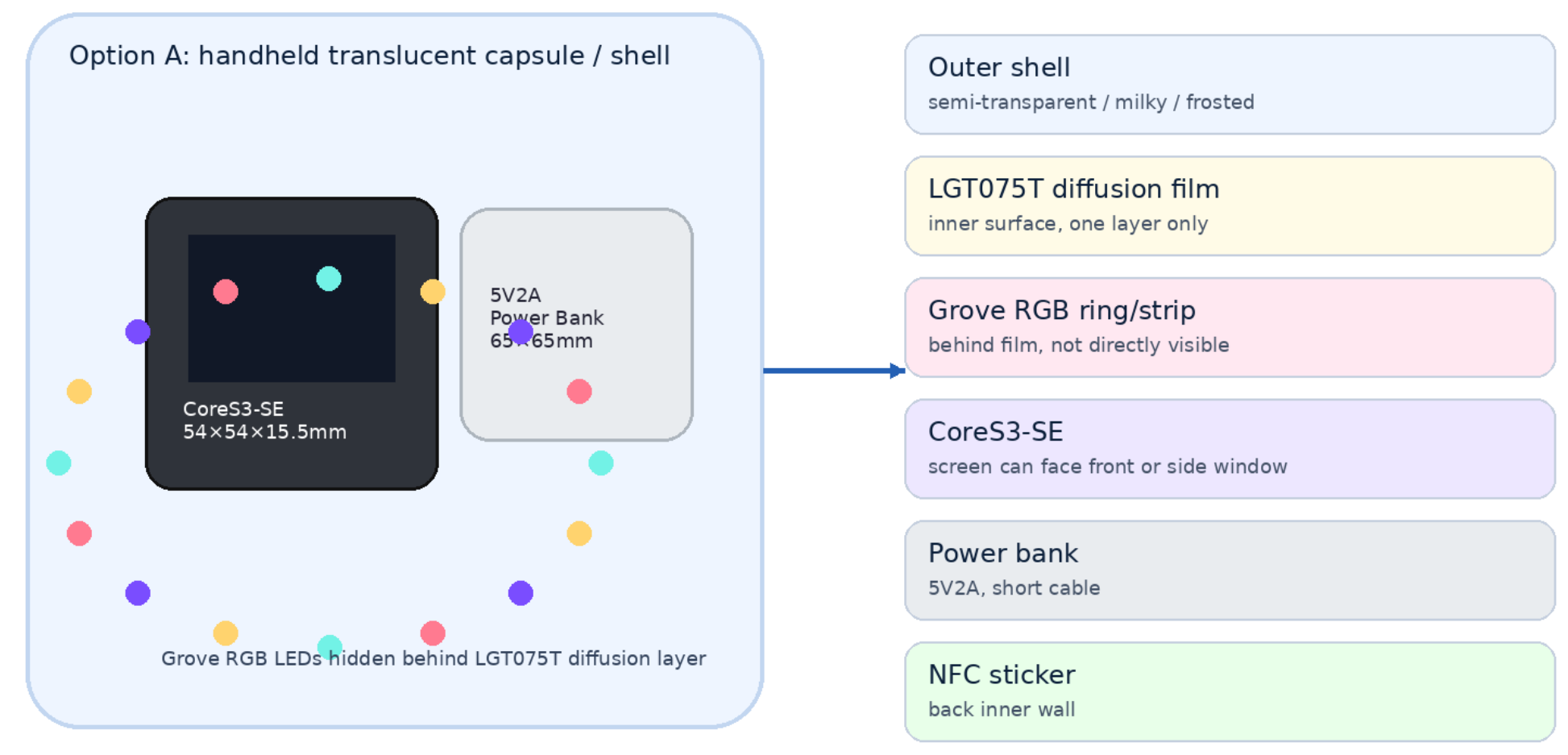Click the Outer shell legend box
1568x755 pixels.
[x=1230, y=85]
